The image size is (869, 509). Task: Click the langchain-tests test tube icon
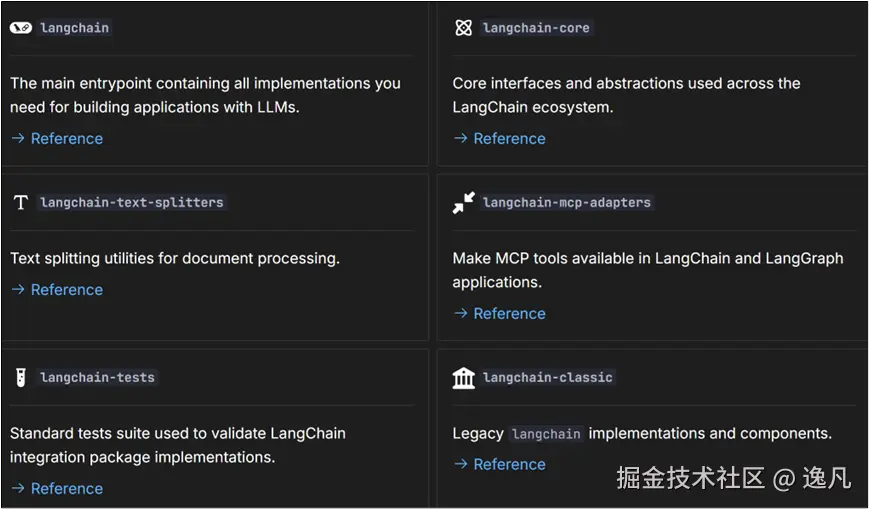pos(21,378)
